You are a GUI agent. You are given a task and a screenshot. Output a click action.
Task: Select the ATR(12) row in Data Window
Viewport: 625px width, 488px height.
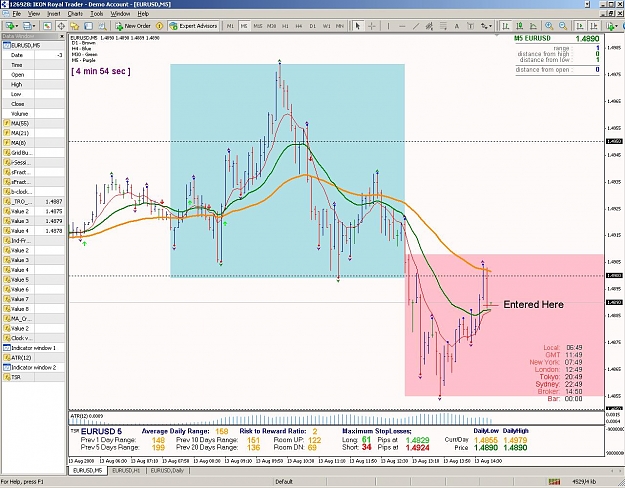pos(33,358)
